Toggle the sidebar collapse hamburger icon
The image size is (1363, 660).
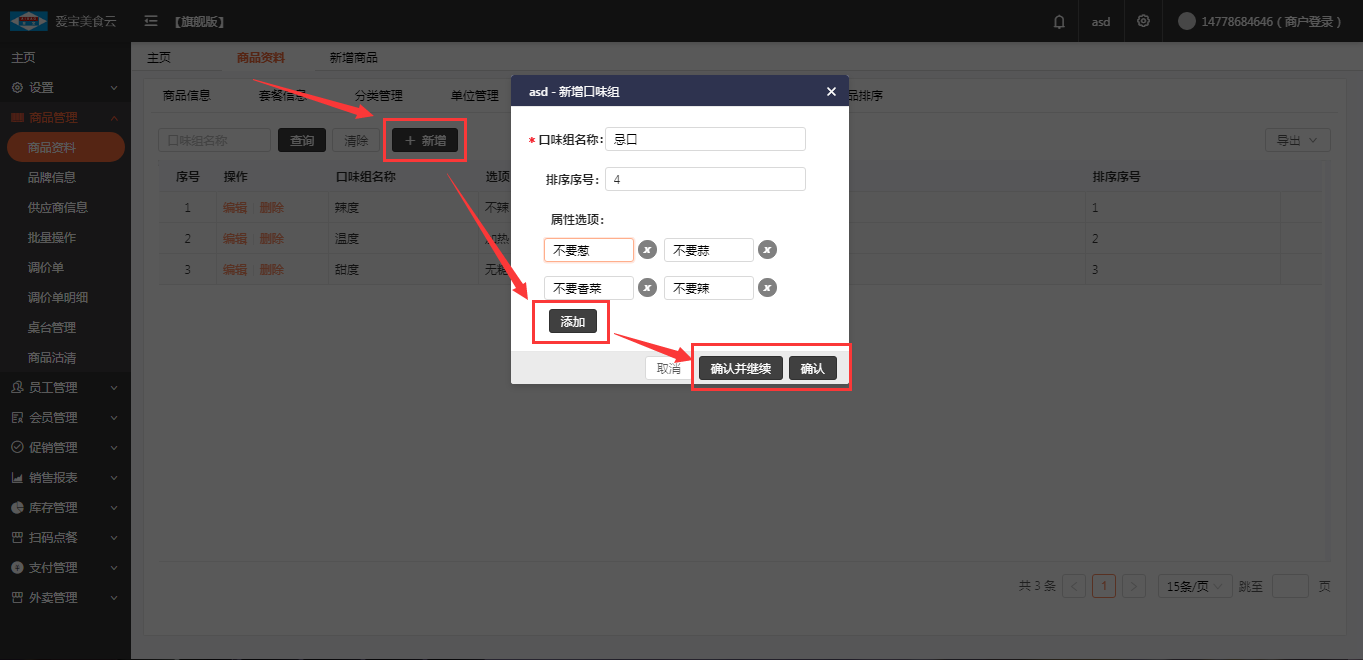click(x=151, y=21)
